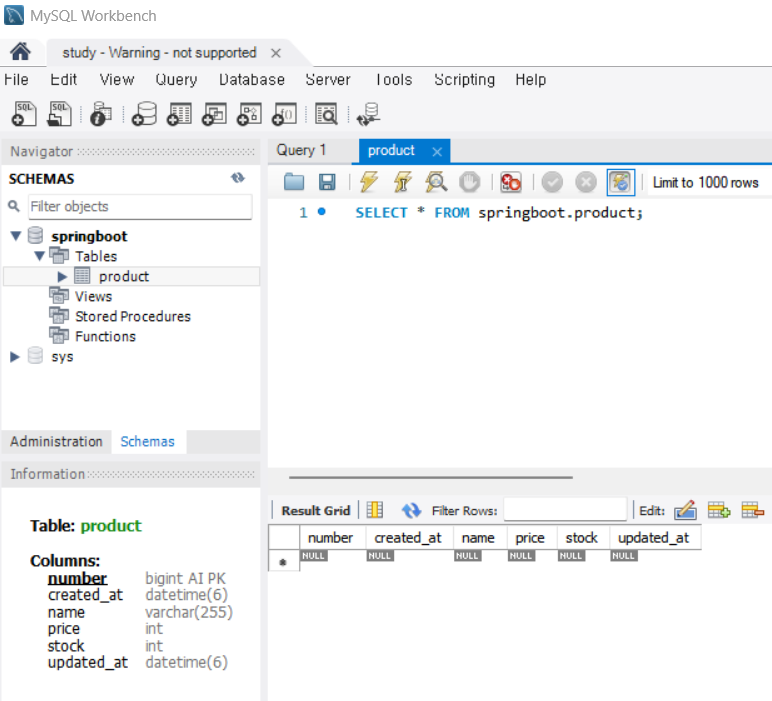
Task: Click the Filter Rows input field
Action: [x=565, y=510]
